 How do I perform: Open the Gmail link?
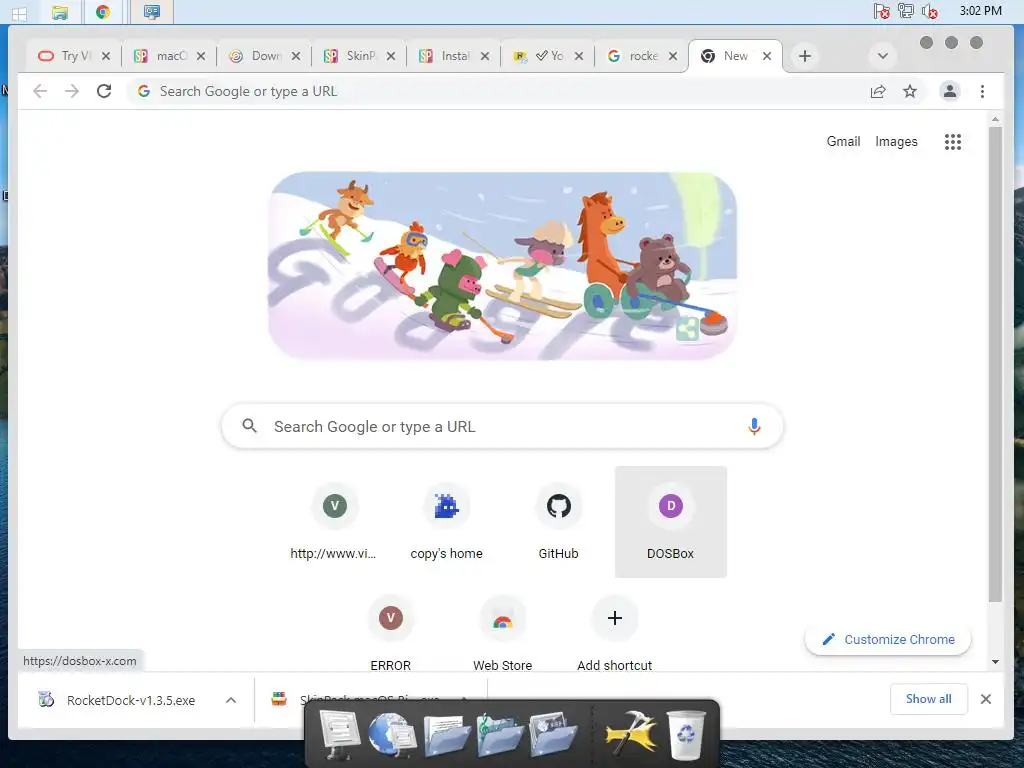pos(843,142)
